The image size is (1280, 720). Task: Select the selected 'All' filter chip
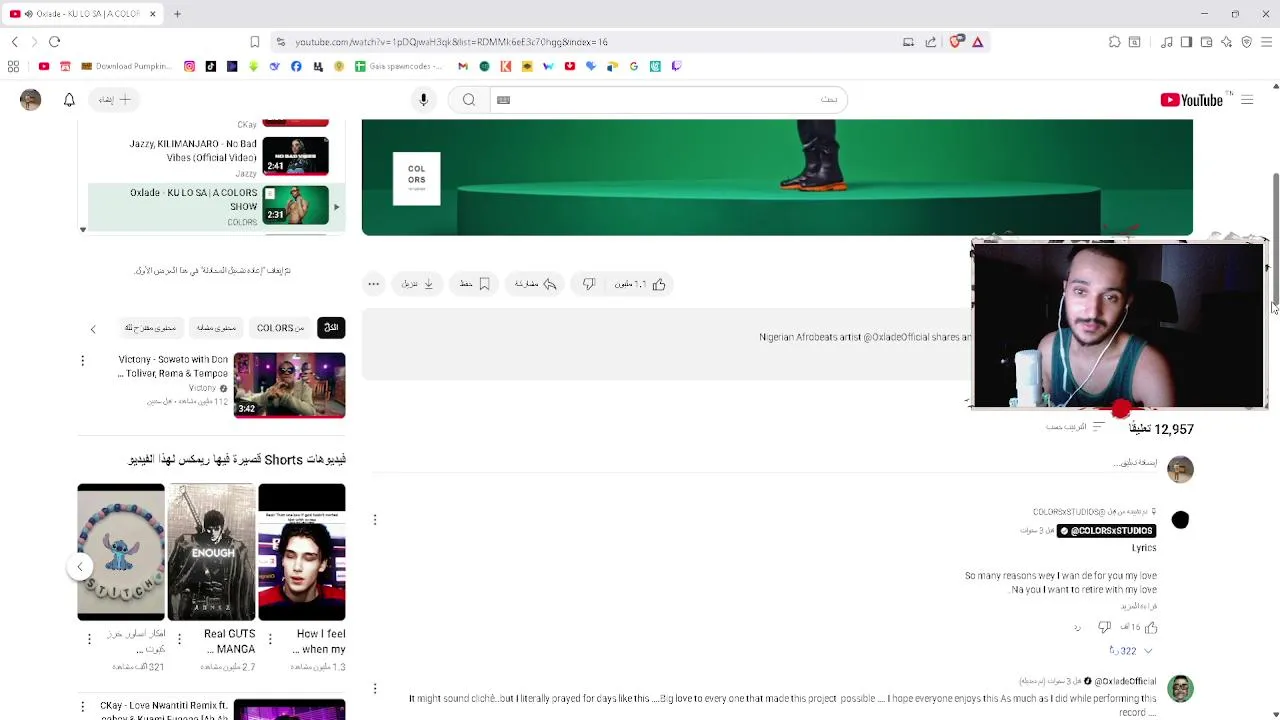tap(331, 328)
